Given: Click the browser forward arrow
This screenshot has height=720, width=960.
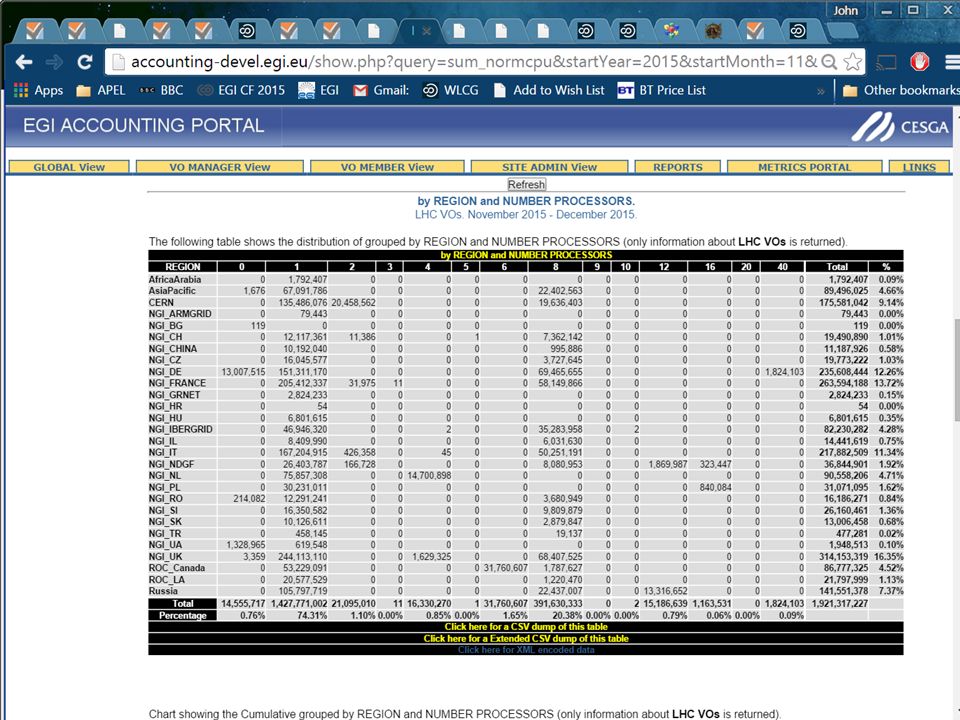Looking at the screenshot, I should tap(54, 62).
